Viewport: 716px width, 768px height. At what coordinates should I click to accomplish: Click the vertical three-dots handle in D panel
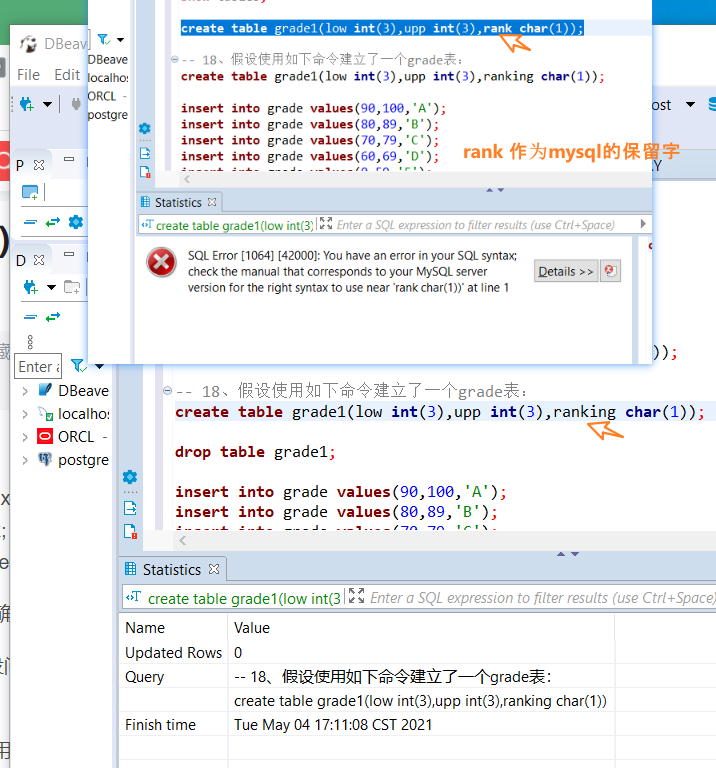point(30,342)
